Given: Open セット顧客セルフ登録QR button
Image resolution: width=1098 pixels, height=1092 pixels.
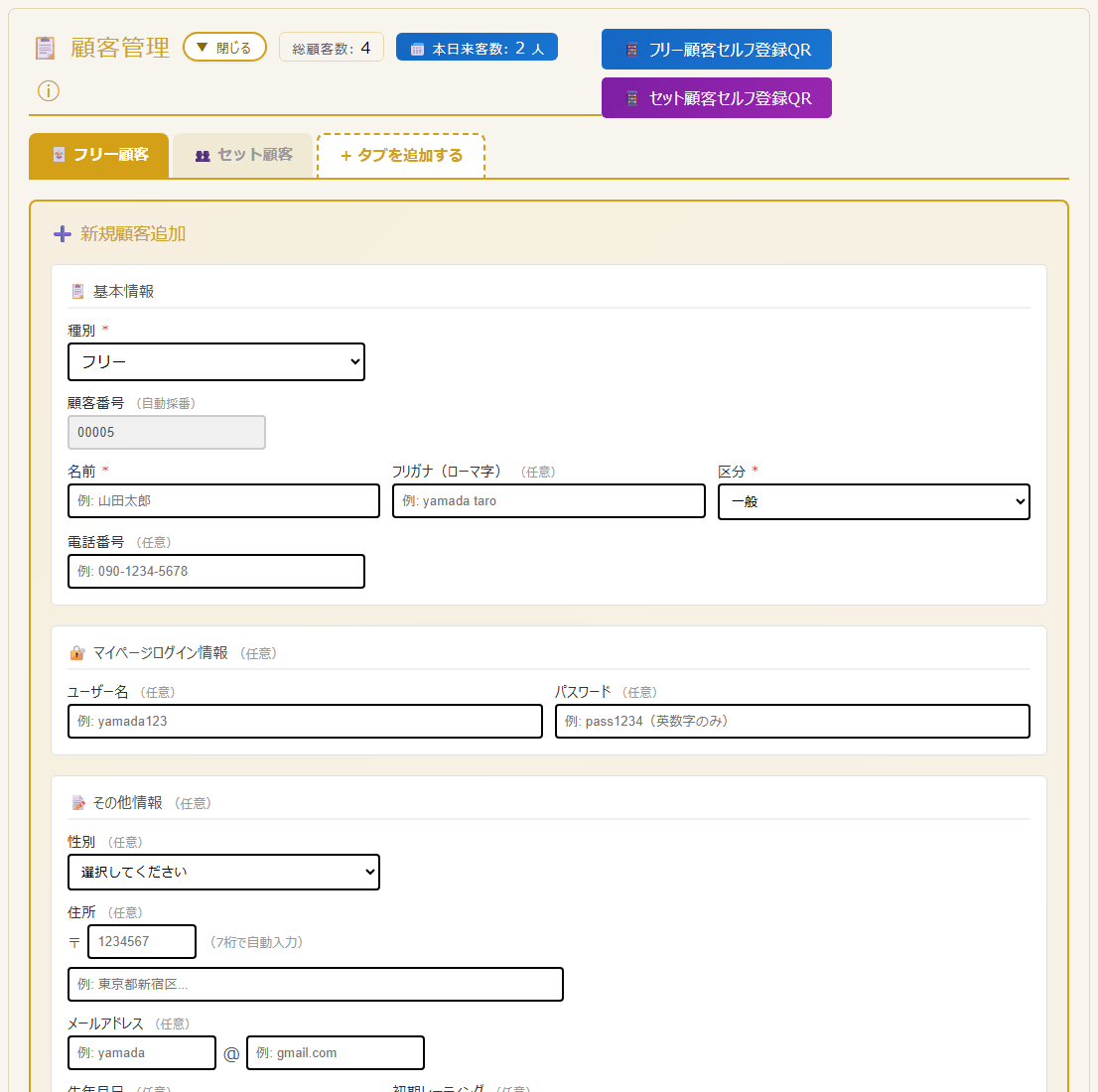Looking at the screenshot, I should coord(717,98).
